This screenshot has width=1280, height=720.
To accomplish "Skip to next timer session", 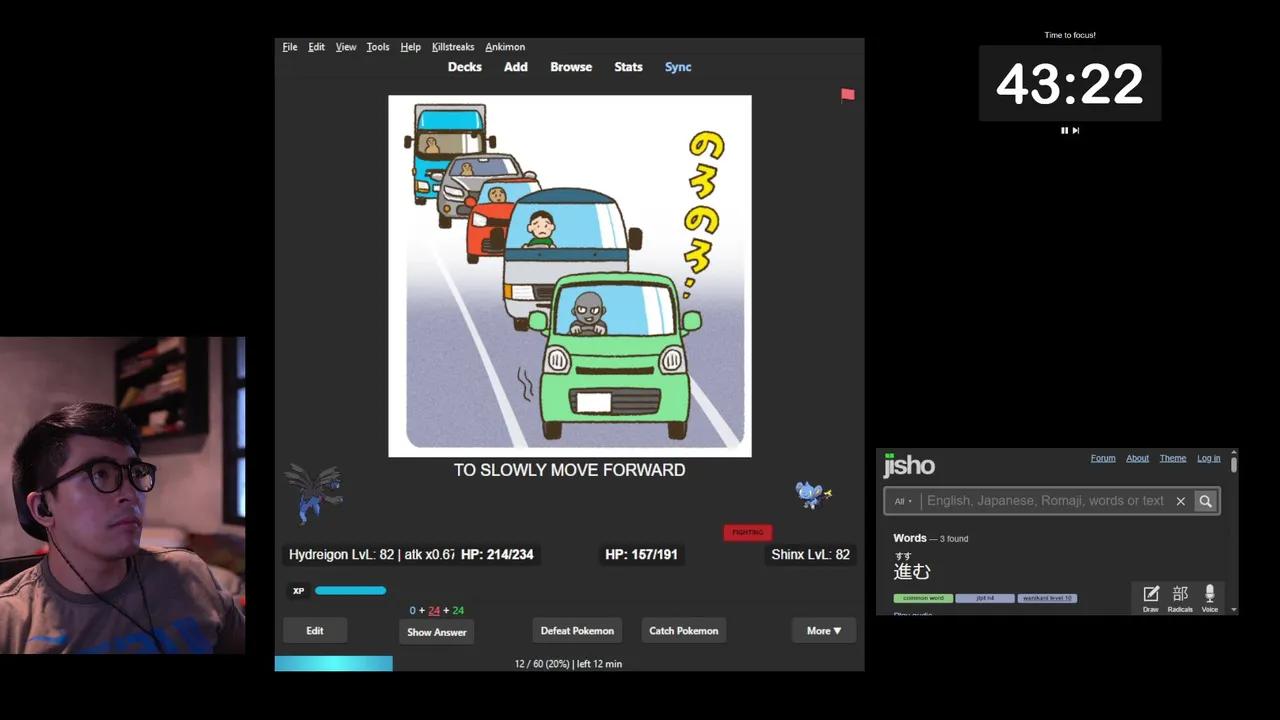I will [x=1076, y=130].
